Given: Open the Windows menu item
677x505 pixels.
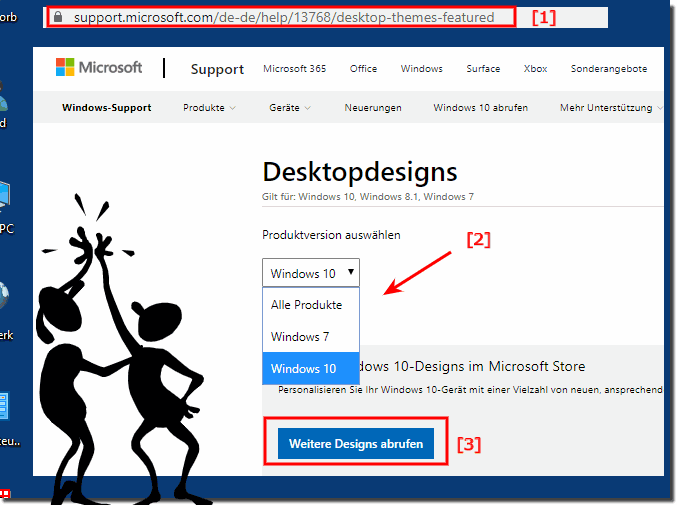Looking at the screenshot, I should pos(421,69).
